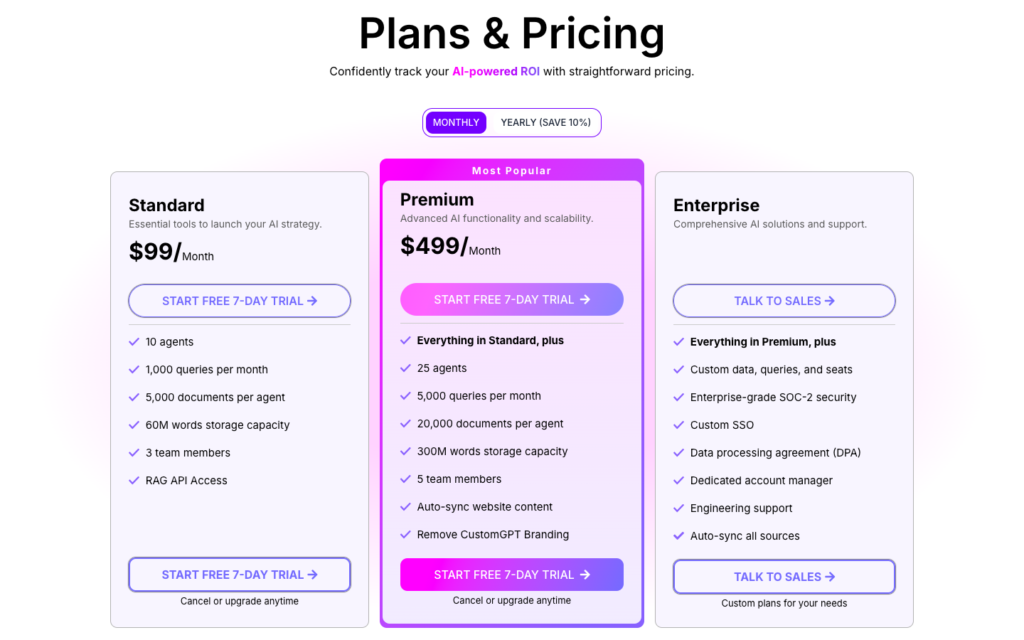
Task: Click Talk to Sales at top of Enterprise card
Action: click(784, 300)
